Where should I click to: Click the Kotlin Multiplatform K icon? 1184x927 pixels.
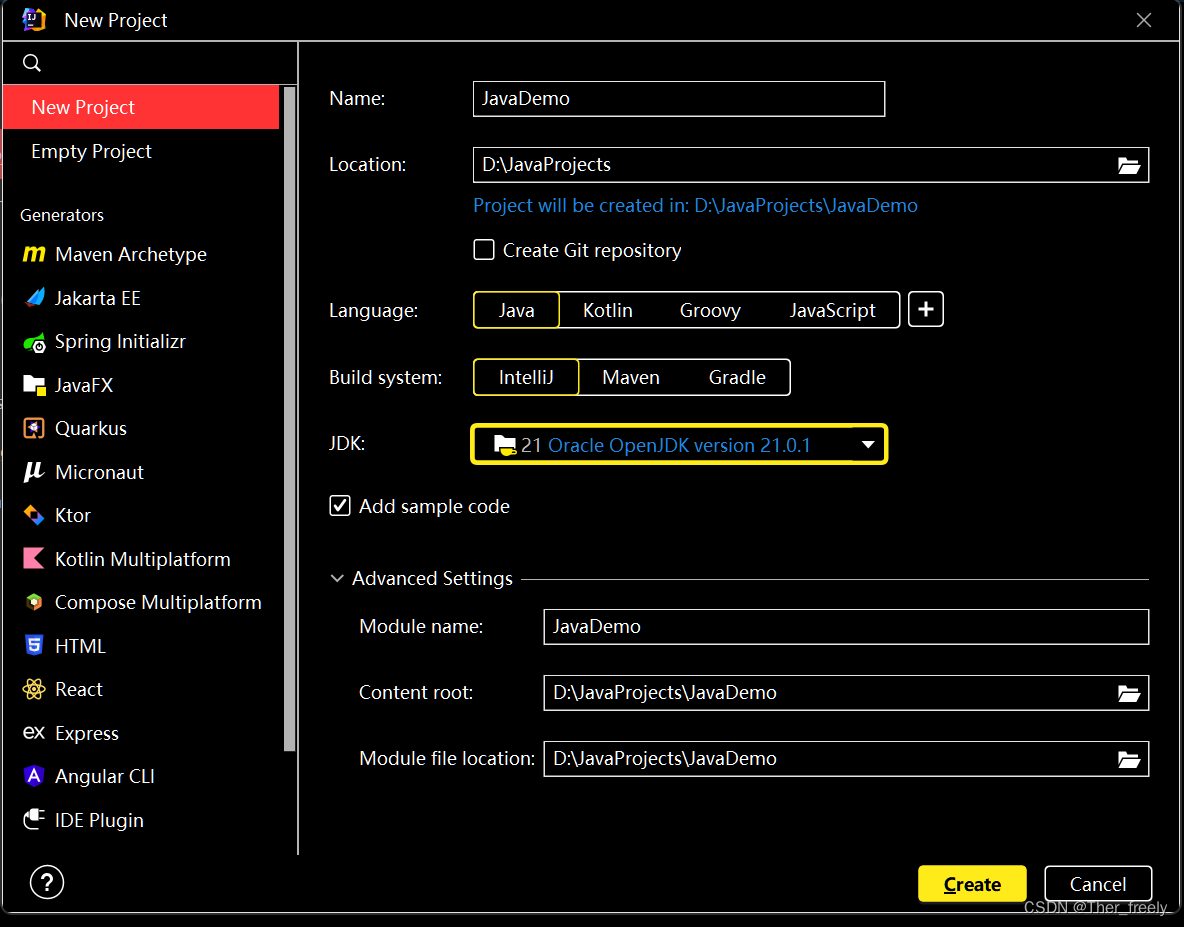[34, 559]
